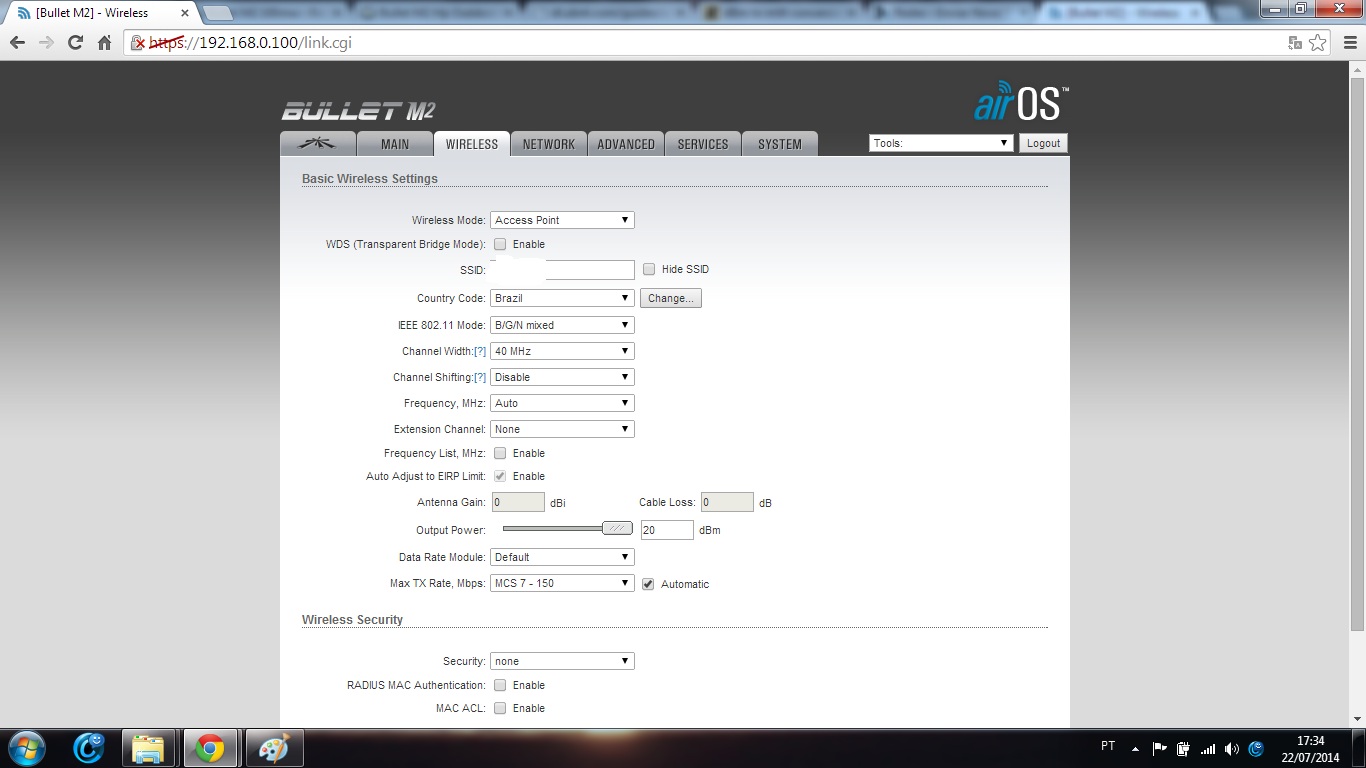Image resolution: width=1366 pixels, height=768 pixels.
Task: Select the WIRELESS tab
Action: point(472,144)
